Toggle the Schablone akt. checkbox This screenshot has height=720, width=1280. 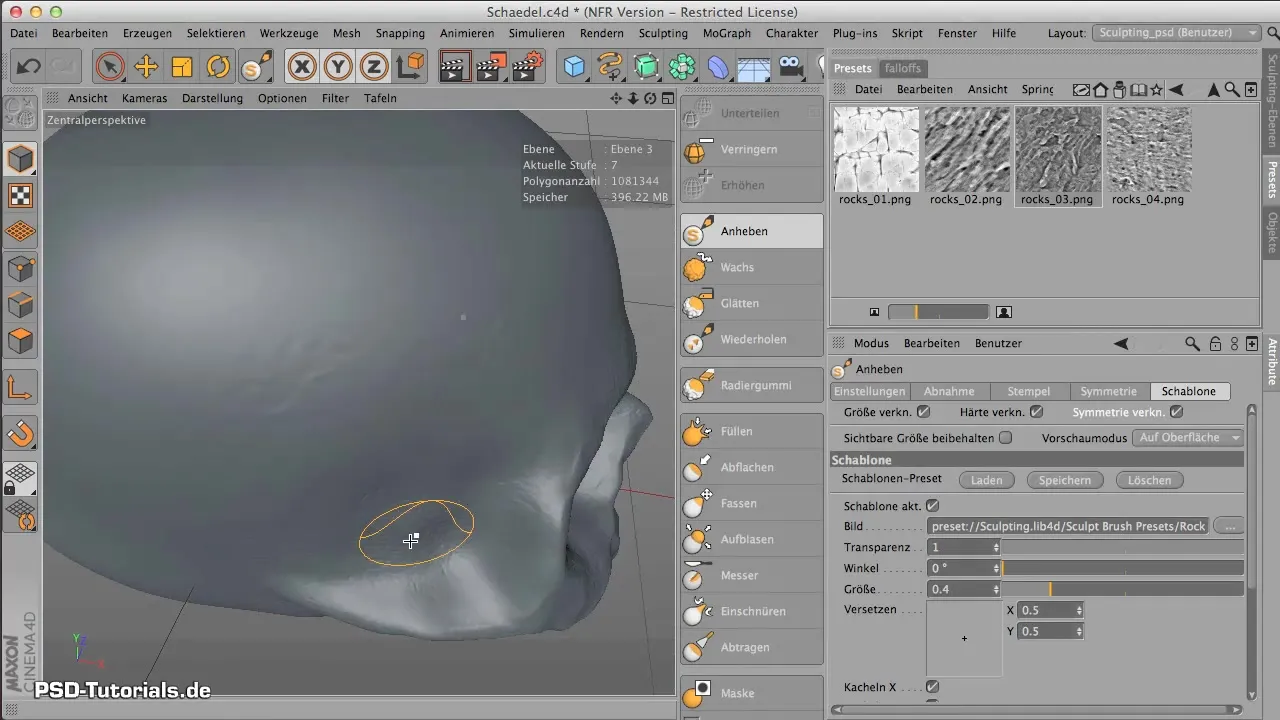click(932, 506)
